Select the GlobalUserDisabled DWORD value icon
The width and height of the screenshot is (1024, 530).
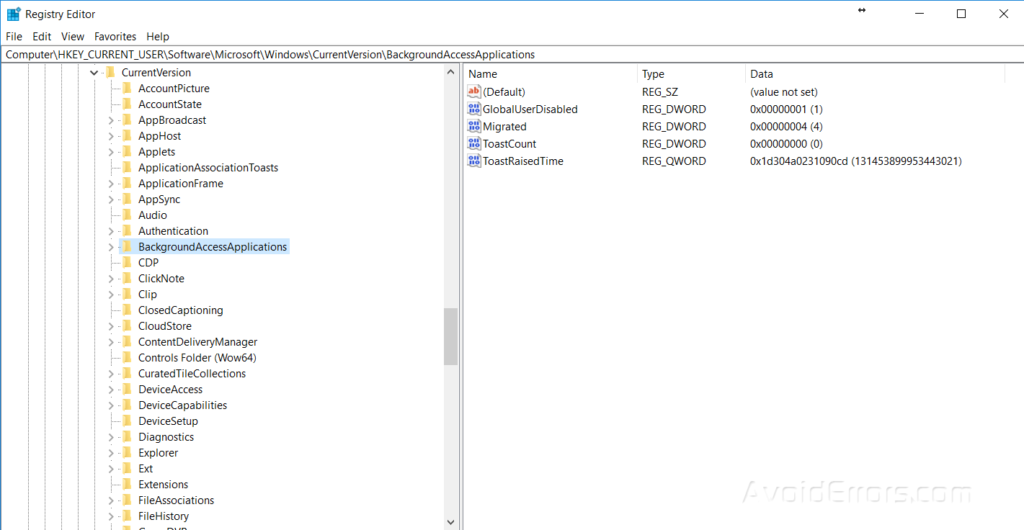click(474, 109)
